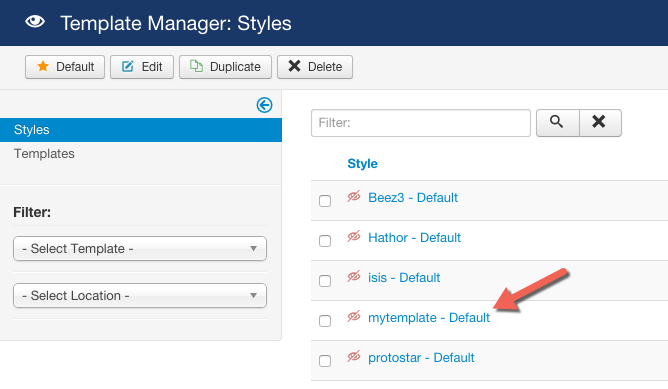This screenshot has height=389, width=668.
Task: Open the Select Location dropdown
Action: click(x=140, y=295)
